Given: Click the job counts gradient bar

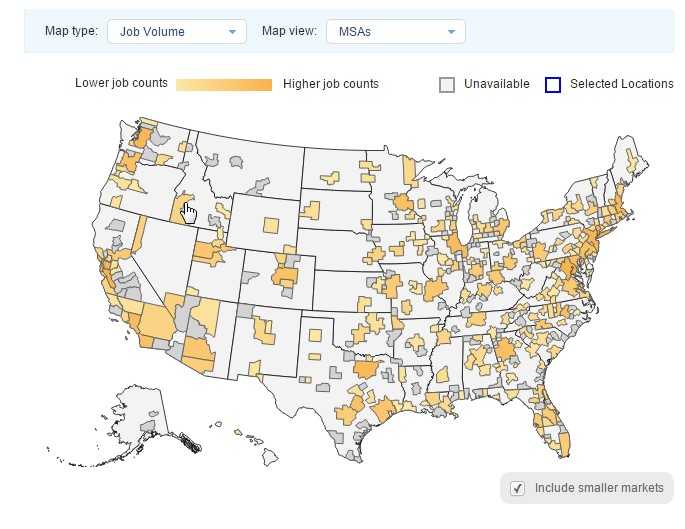Looking at the screenshot, I should click(224, 84).
